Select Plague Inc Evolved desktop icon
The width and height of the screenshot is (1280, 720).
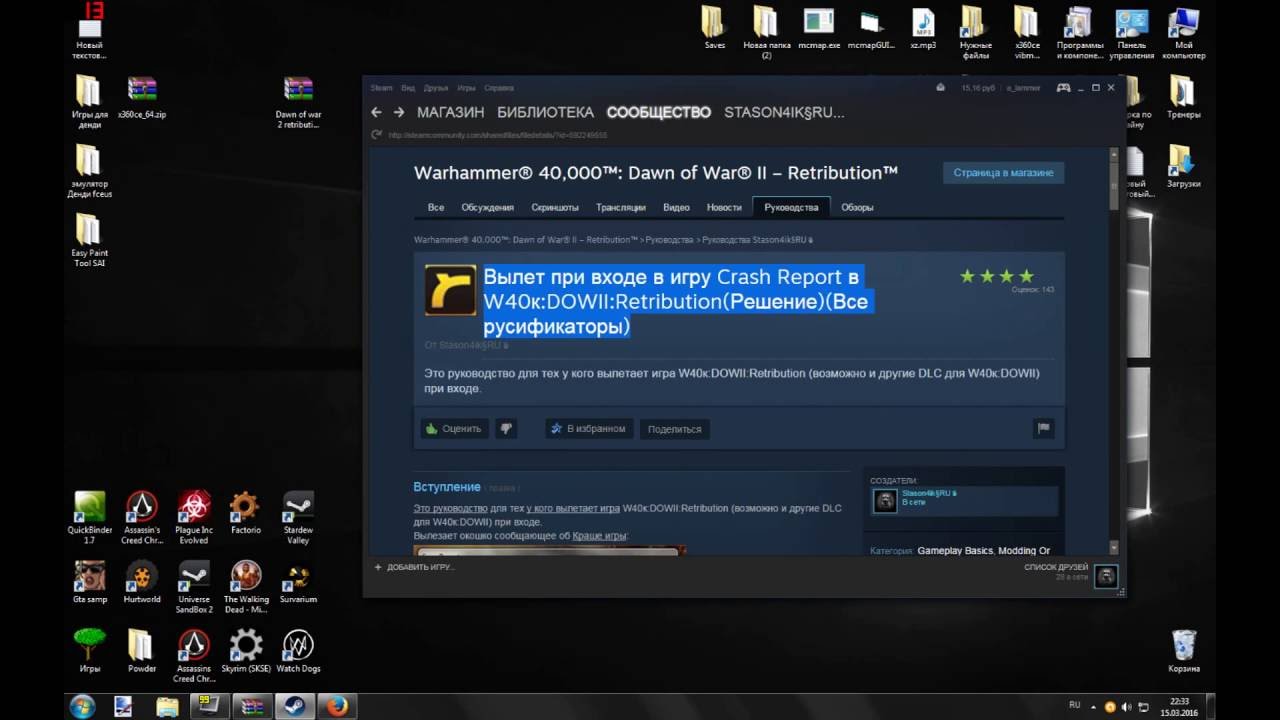(194, 516)
